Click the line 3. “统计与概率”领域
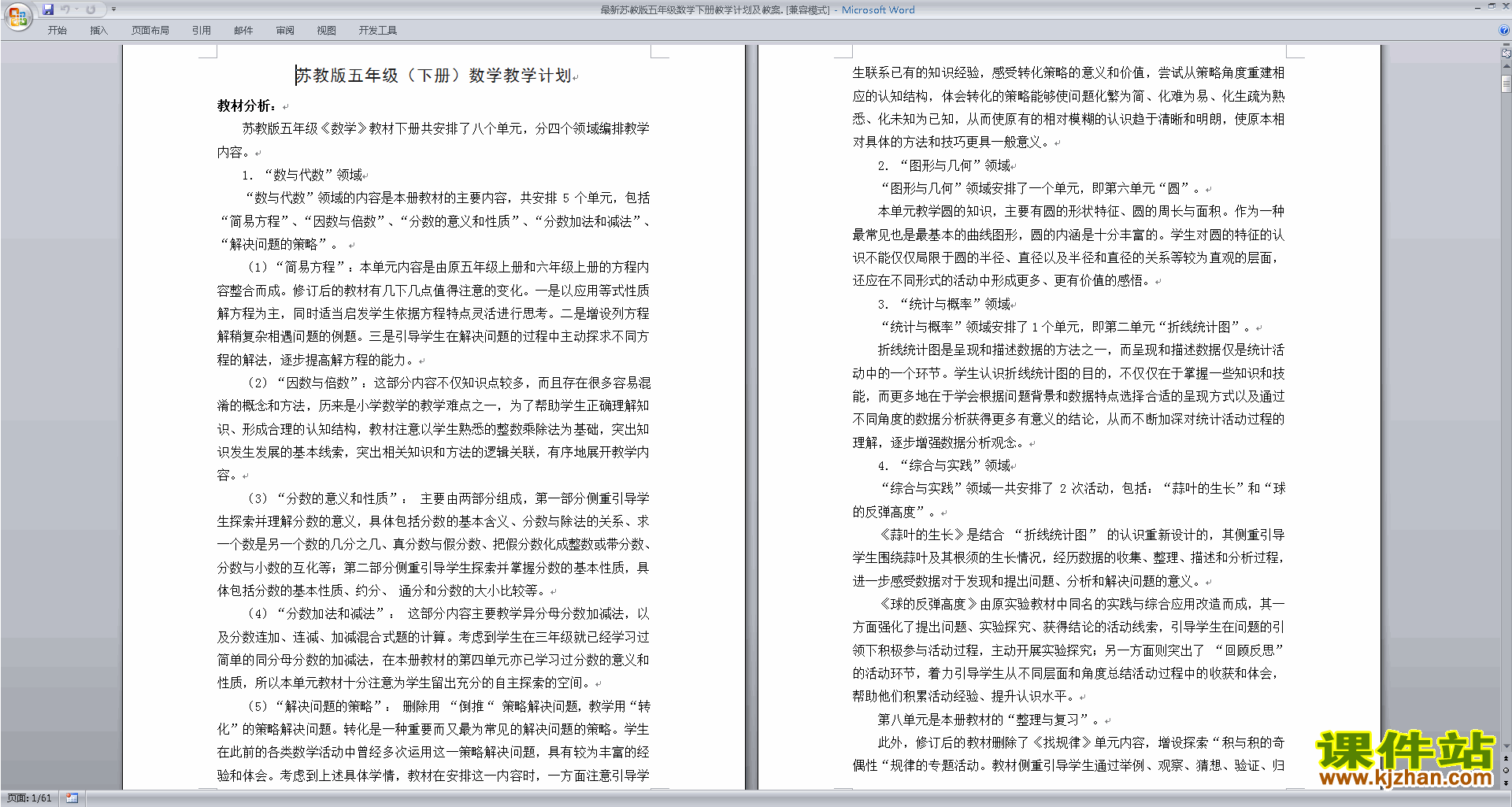 pos(943,304)
